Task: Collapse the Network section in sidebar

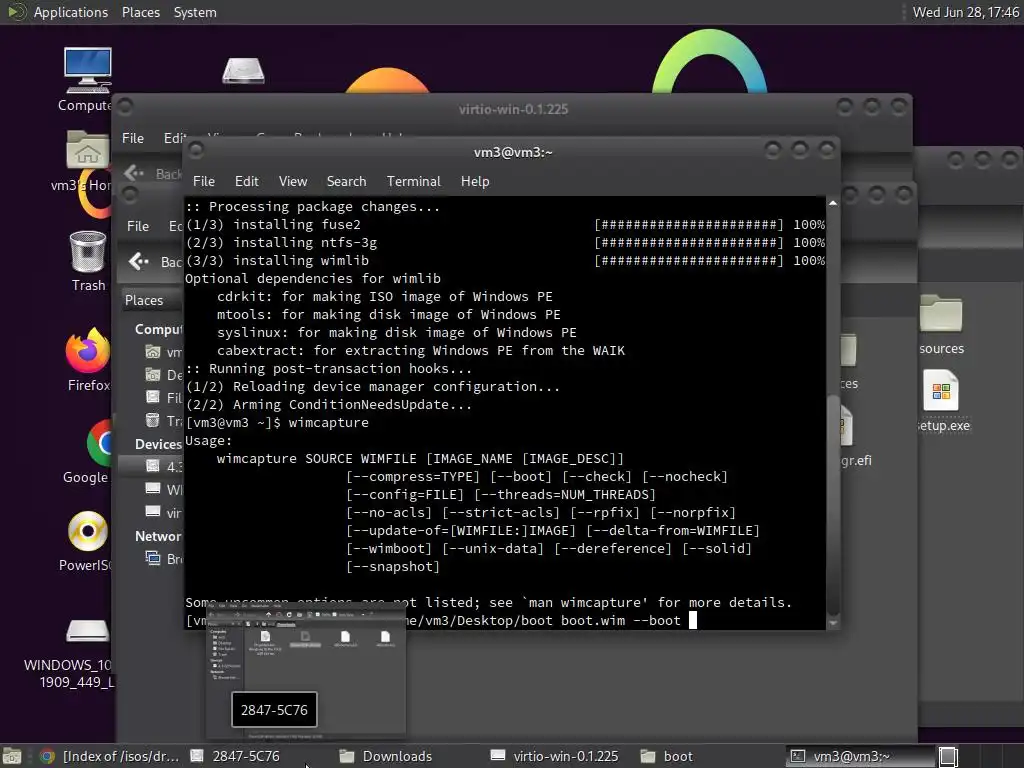Action: [158, 536]
